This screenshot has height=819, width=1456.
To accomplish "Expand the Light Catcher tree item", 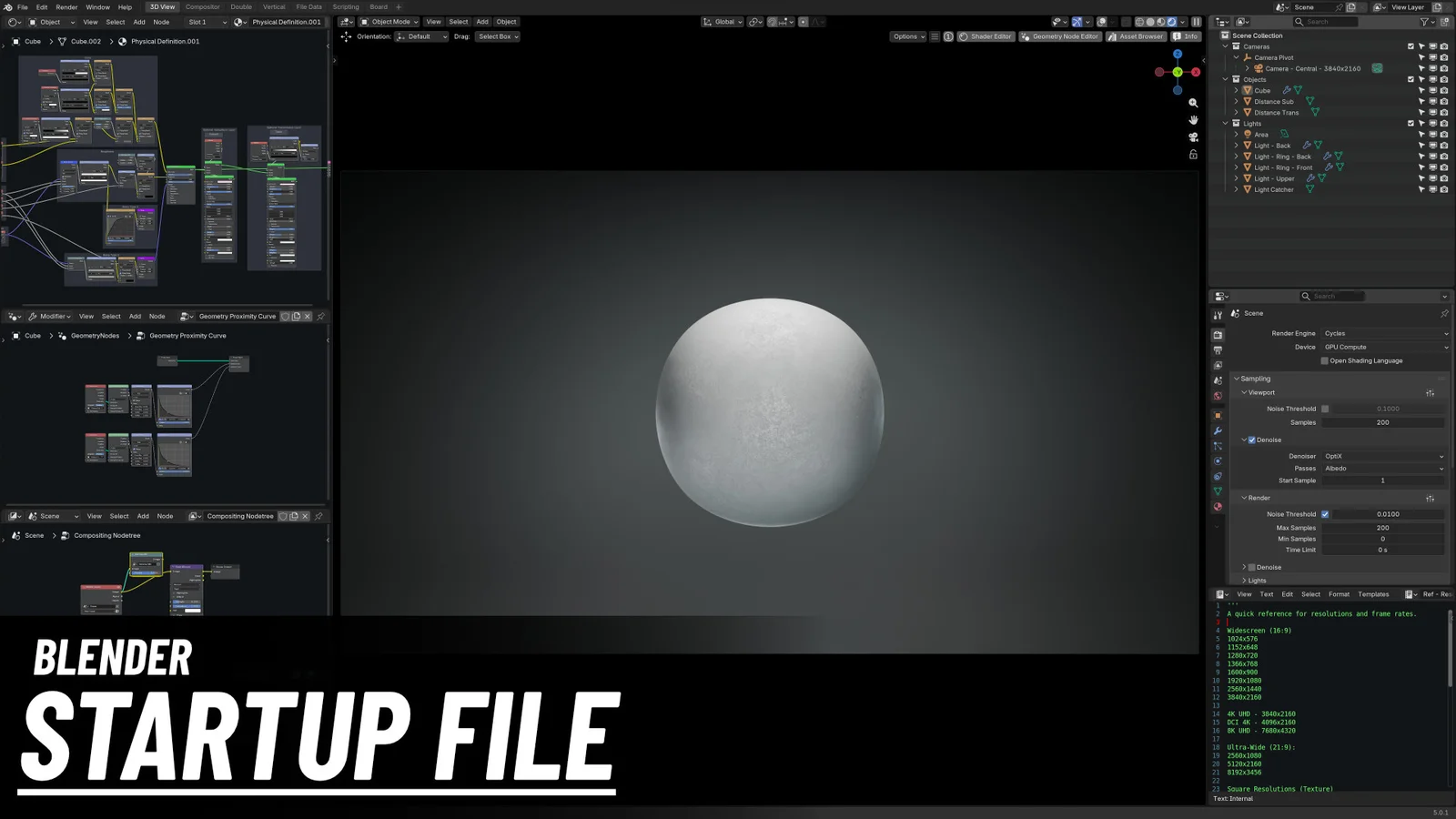I will point(1236,190).
